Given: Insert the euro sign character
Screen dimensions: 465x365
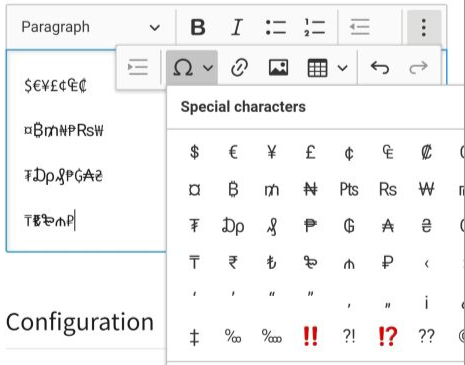Looking at the screenshot, I should (233, 152).
